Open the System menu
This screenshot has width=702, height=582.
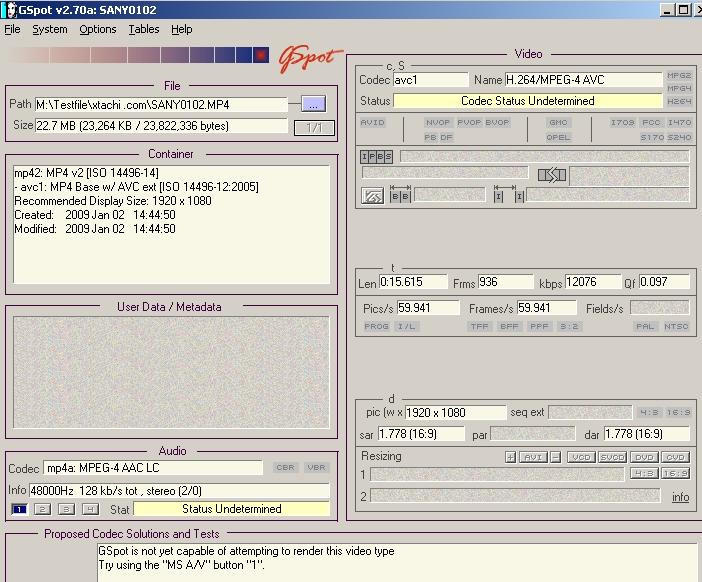50,30
